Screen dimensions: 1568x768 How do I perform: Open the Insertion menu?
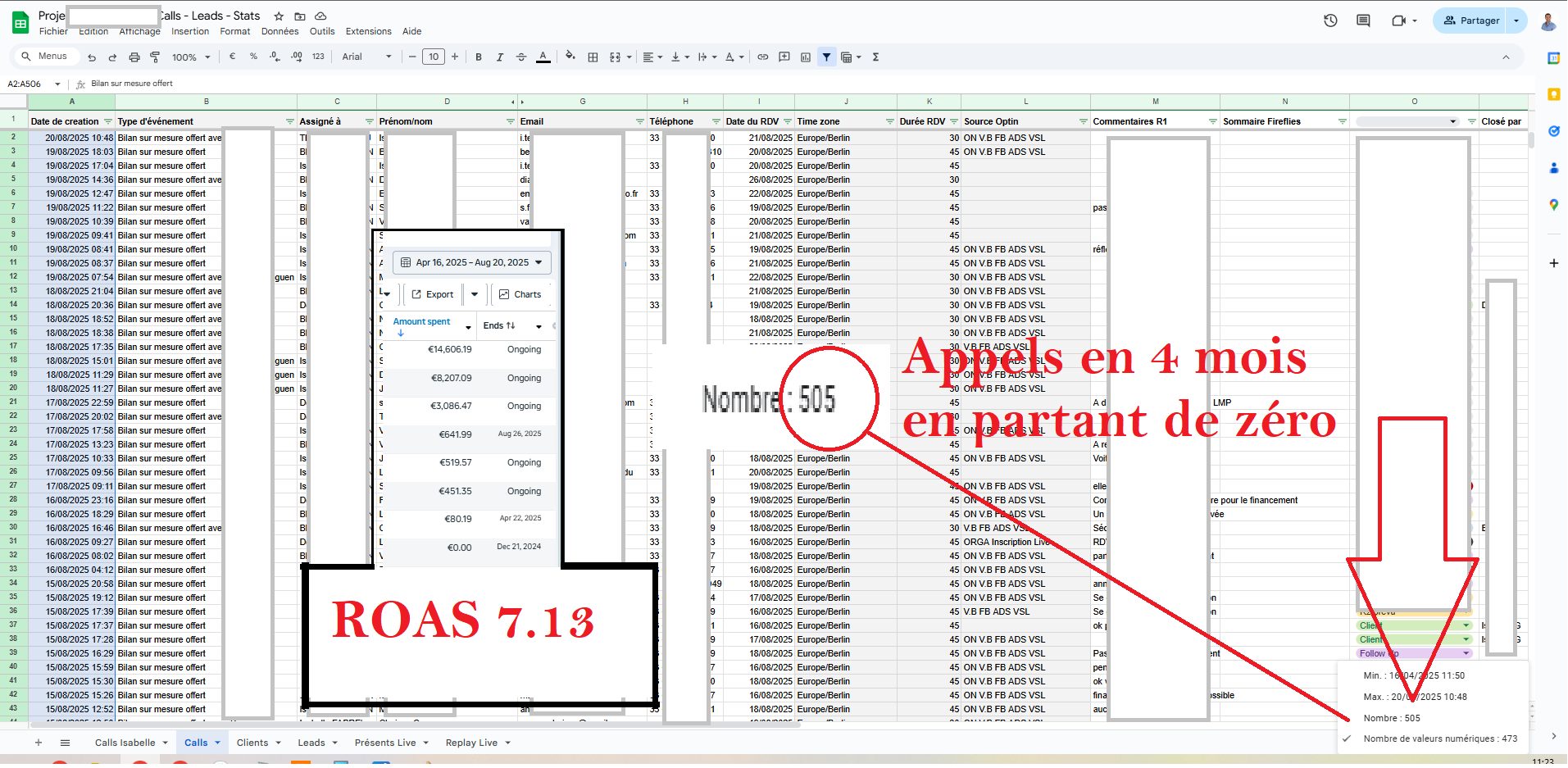[190, 31]
